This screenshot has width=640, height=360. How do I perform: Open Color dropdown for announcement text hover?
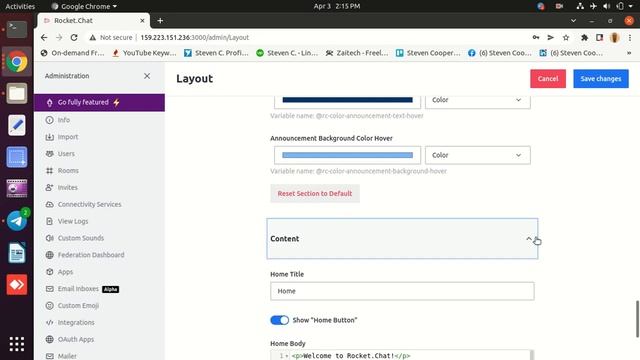478,101
